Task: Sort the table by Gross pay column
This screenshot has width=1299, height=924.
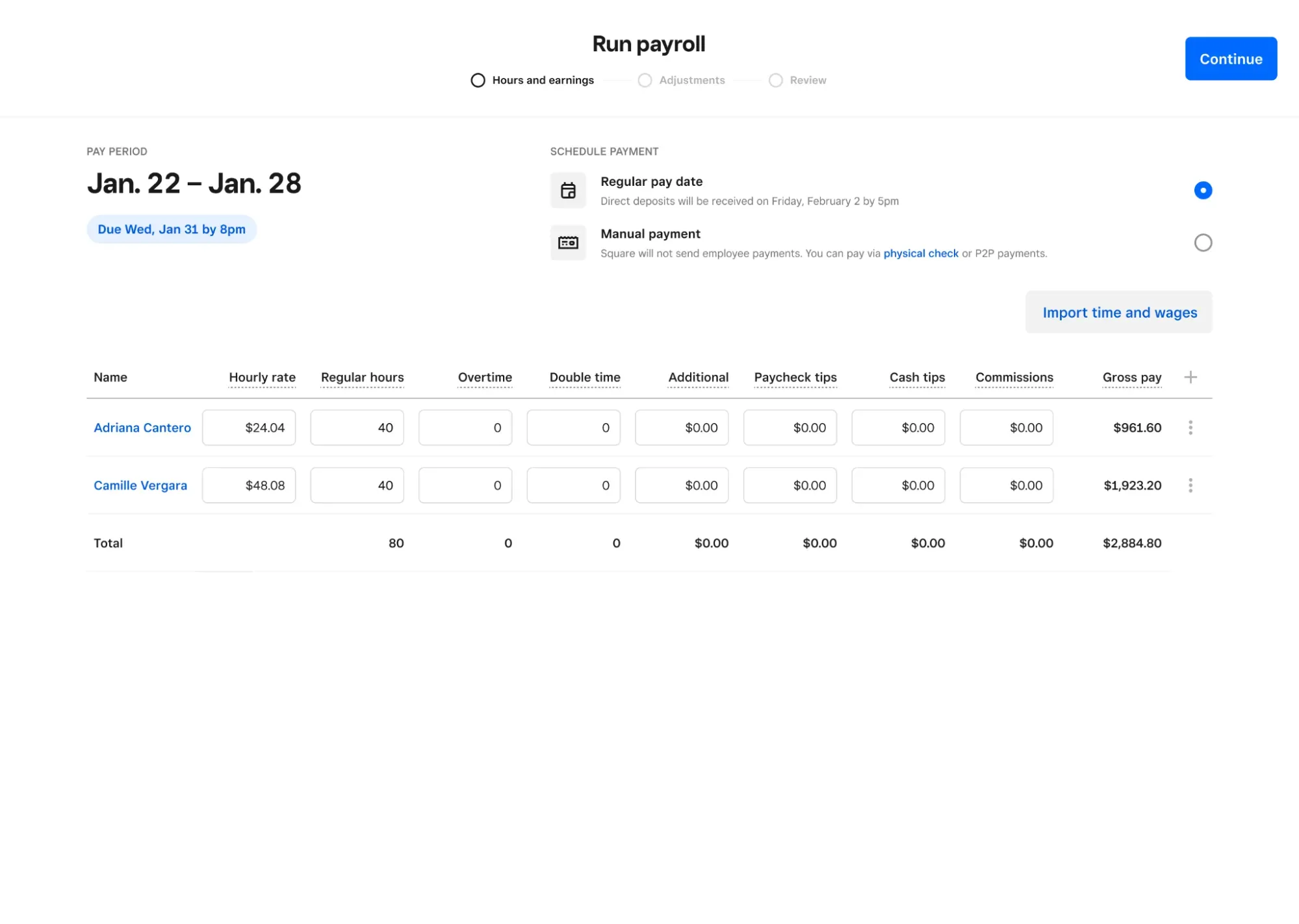Action: 1132,377
